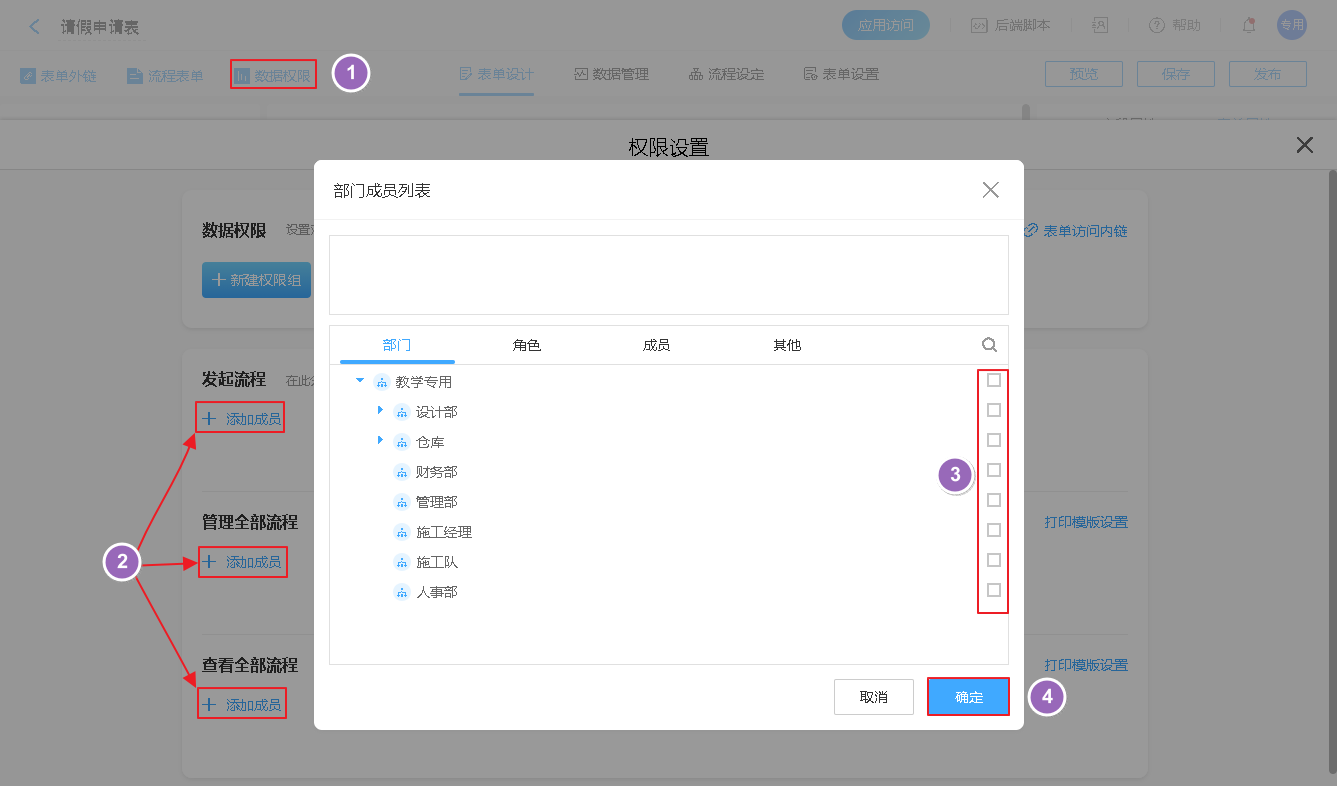Select the 人事部 checkbox
This screenshot has height=786, width=1337.
tap(993, 590)
